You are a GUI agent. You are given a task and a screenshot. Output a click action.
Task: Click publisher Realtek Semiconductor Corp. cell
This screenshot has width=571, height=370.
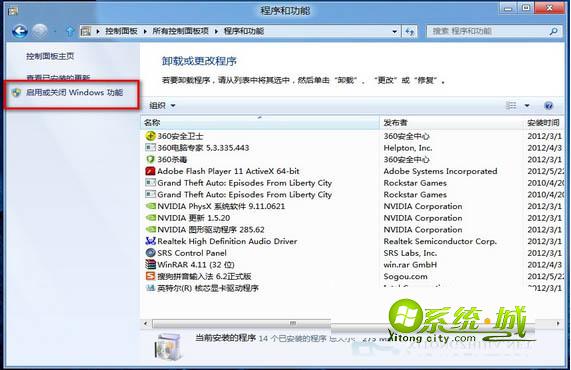(x=440, y=241)
